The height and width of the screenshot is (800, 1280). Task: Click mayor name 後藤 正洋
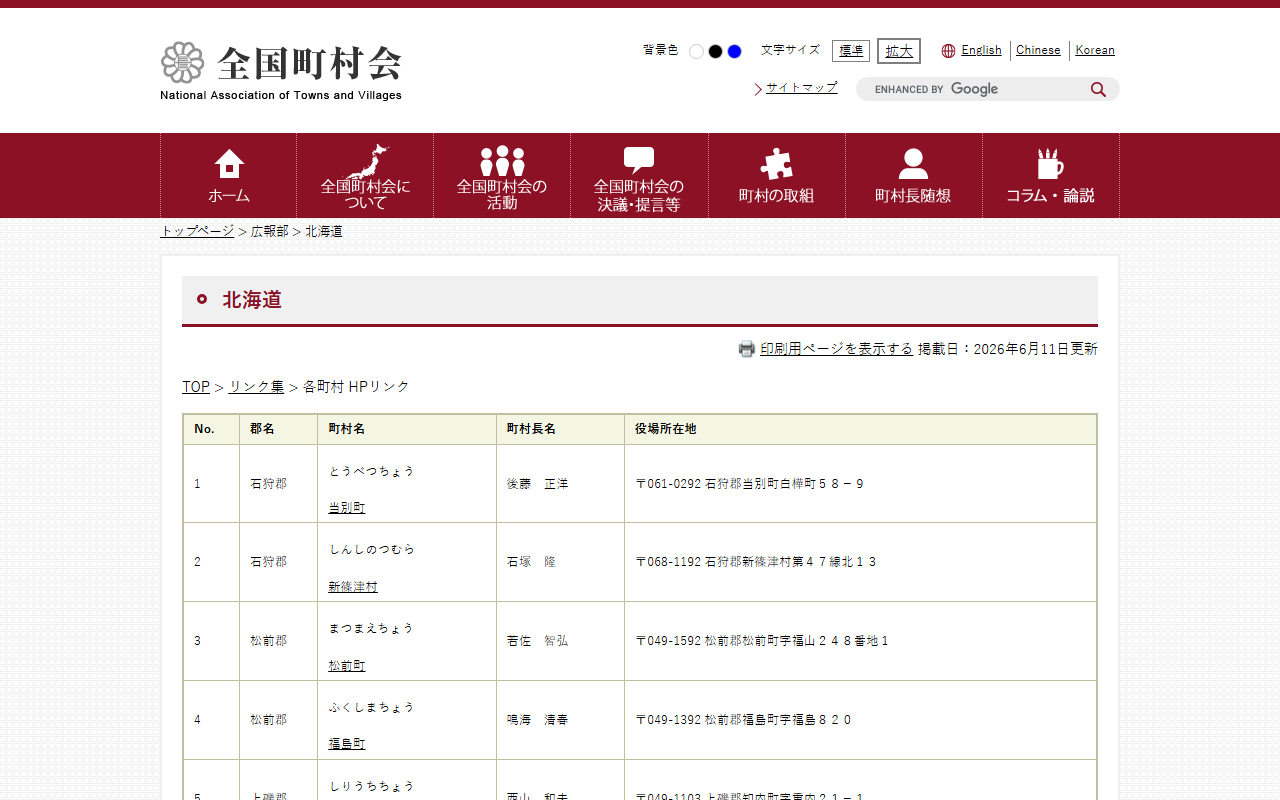pyautogui.click(x=537, y=484)
